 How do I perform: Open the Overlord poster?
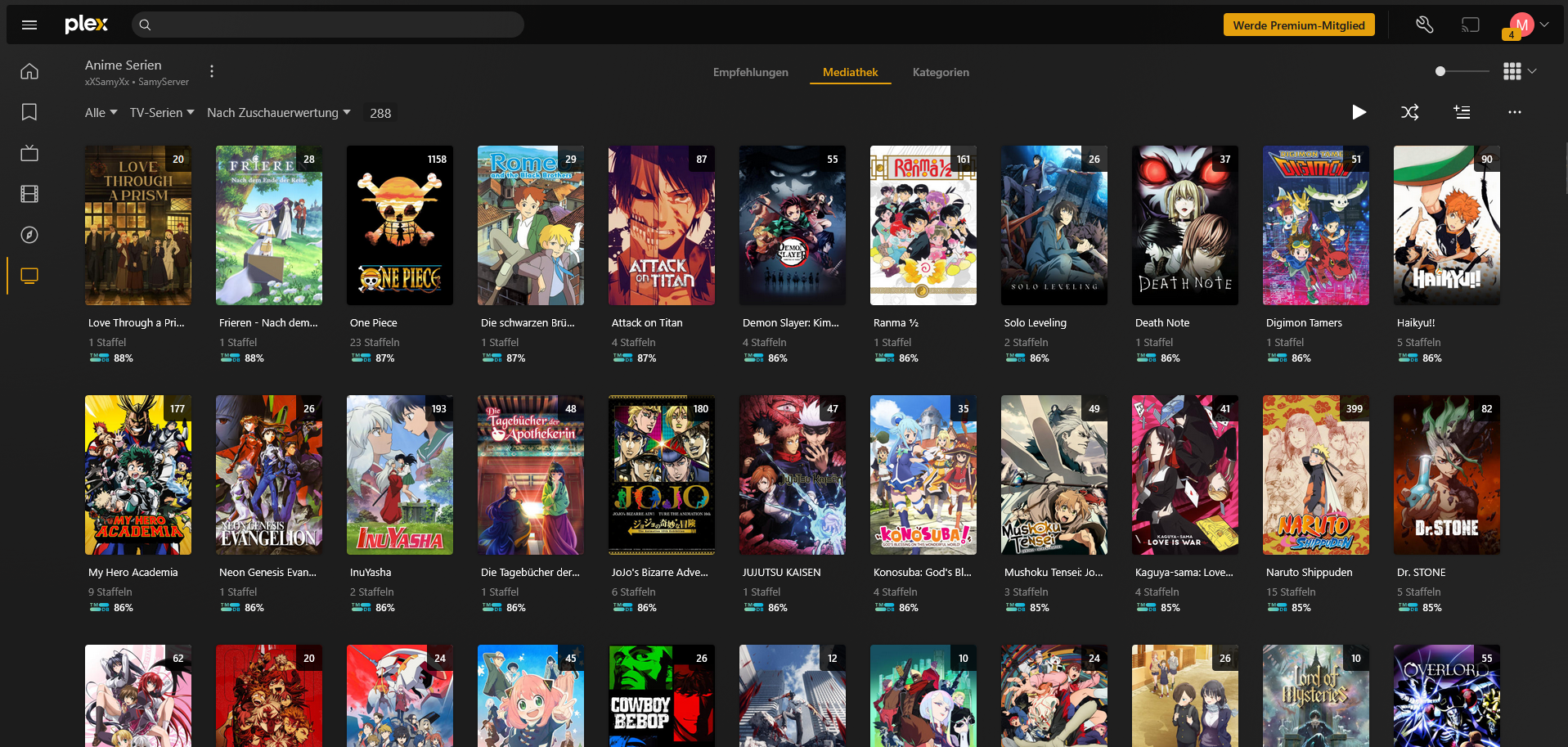click(1447, 695)
